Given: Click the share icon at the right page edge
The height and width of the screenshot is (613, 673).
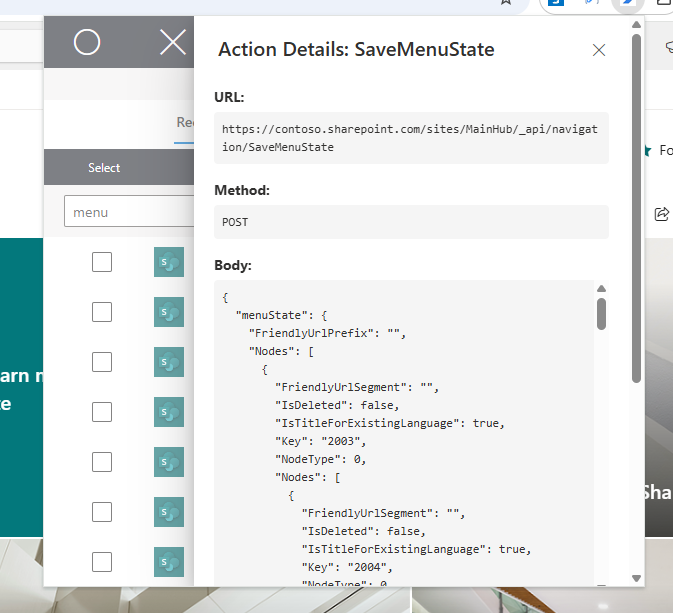Looking at the screenshot, I should (661, 213).
